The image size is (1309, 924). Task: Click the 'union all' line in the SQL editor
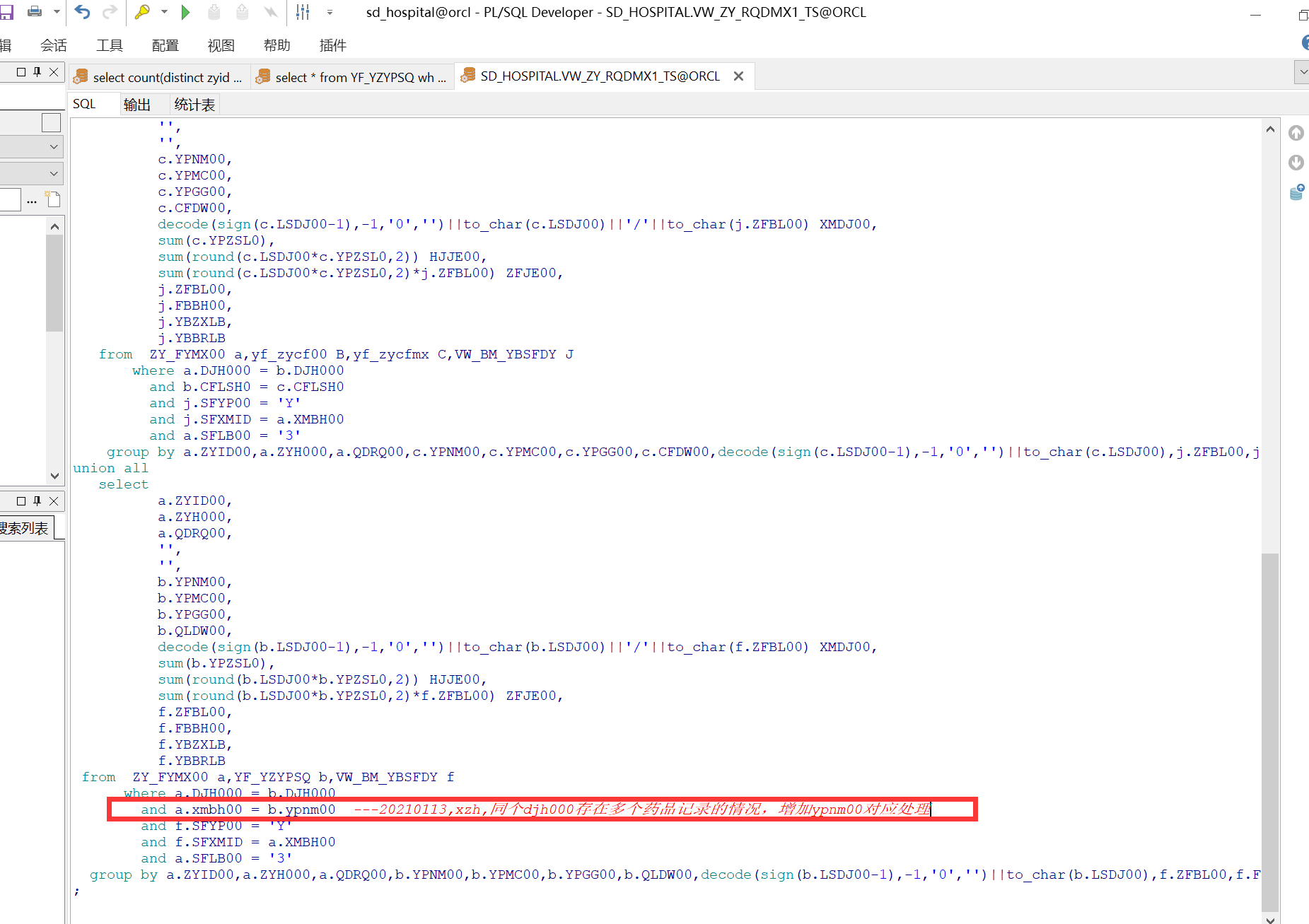[x=111, y=468]
